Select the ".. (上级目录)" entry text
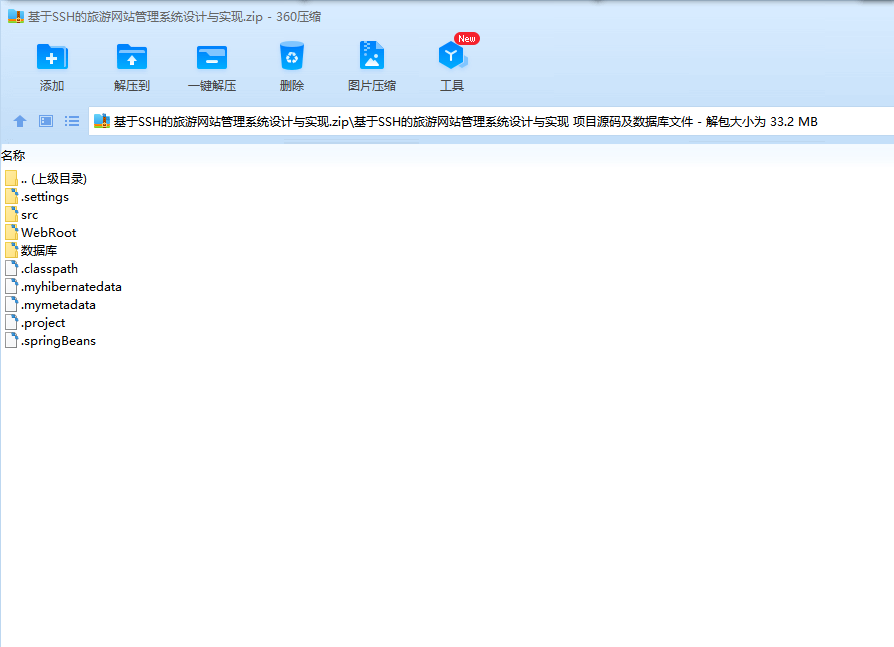 (x=54, y=178)
